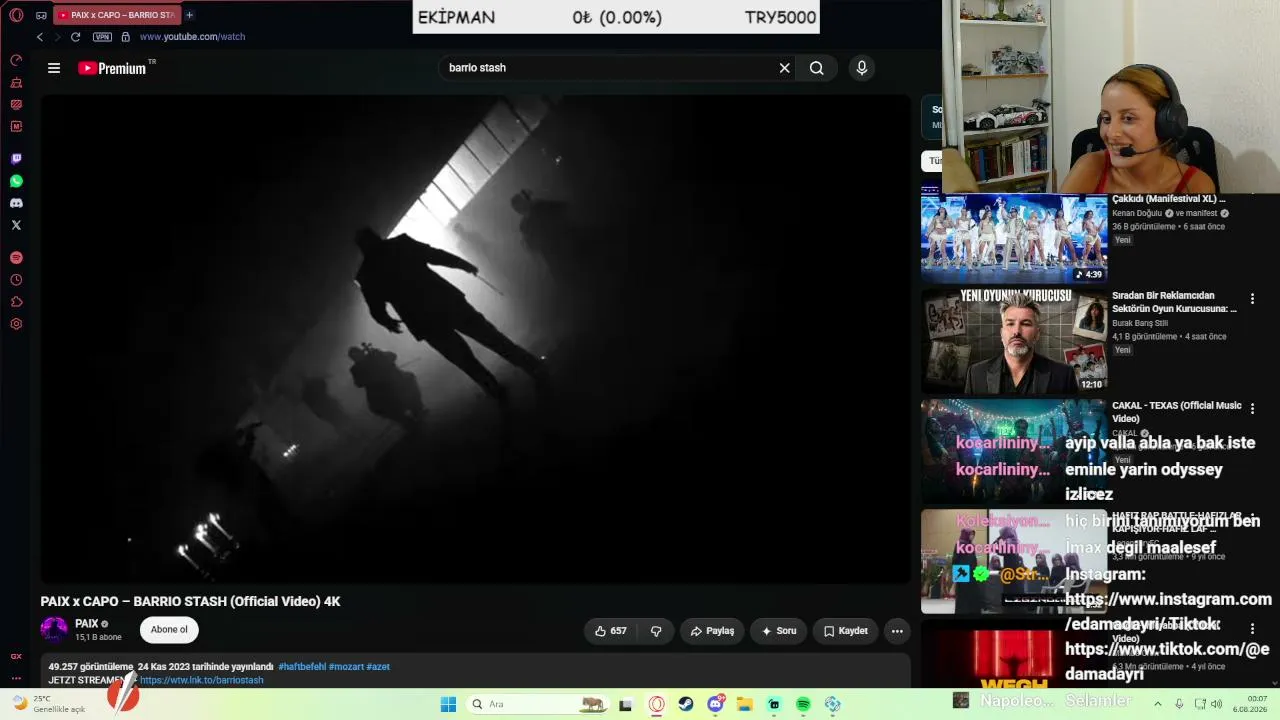Image resolution: width=1280 pixels, height=720 pixels.
Task: Open PAIX channel avatar
Action: pos(54,629)
